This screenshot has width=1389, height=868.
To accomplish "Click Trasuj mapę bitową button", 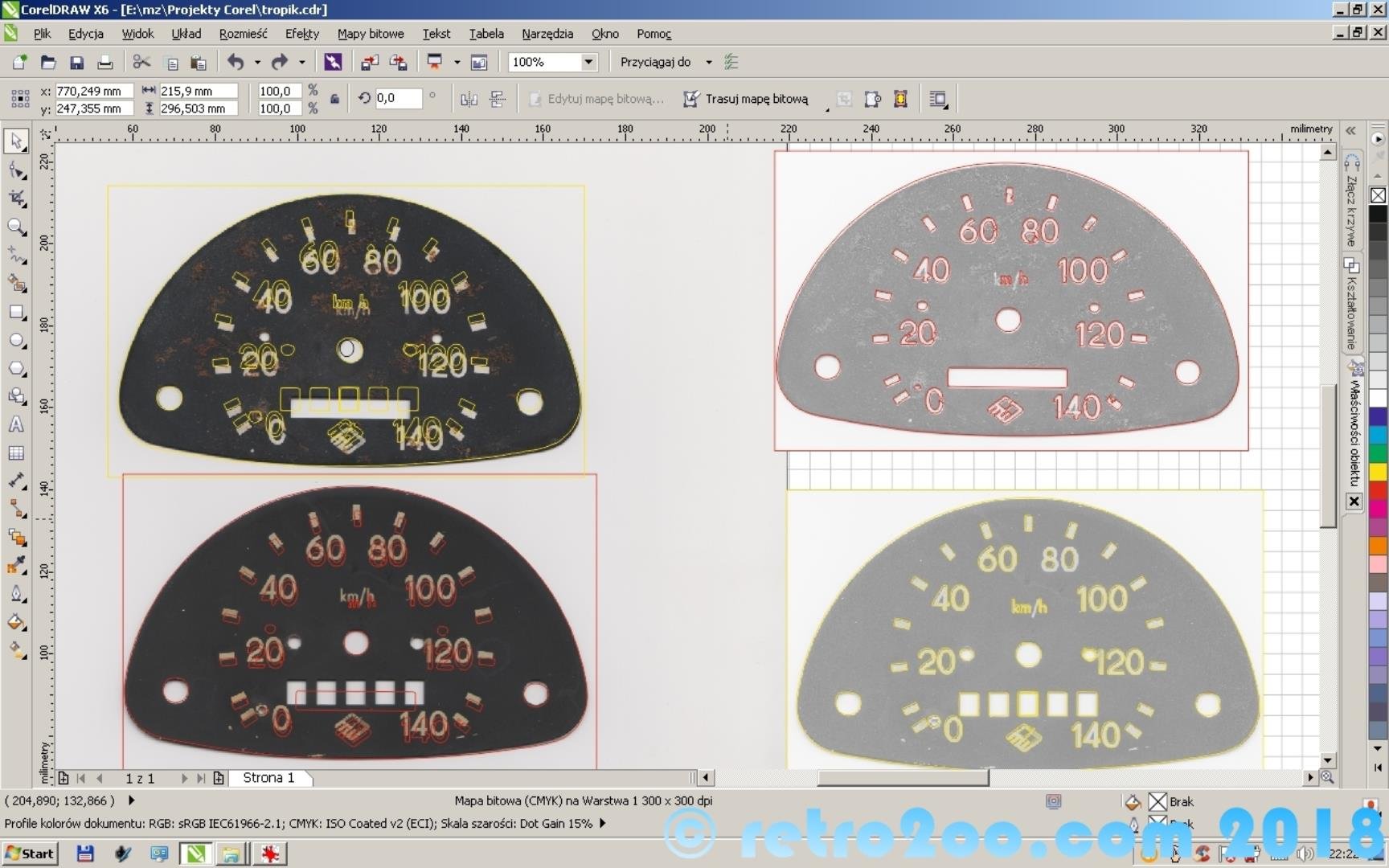I will 745,99.
